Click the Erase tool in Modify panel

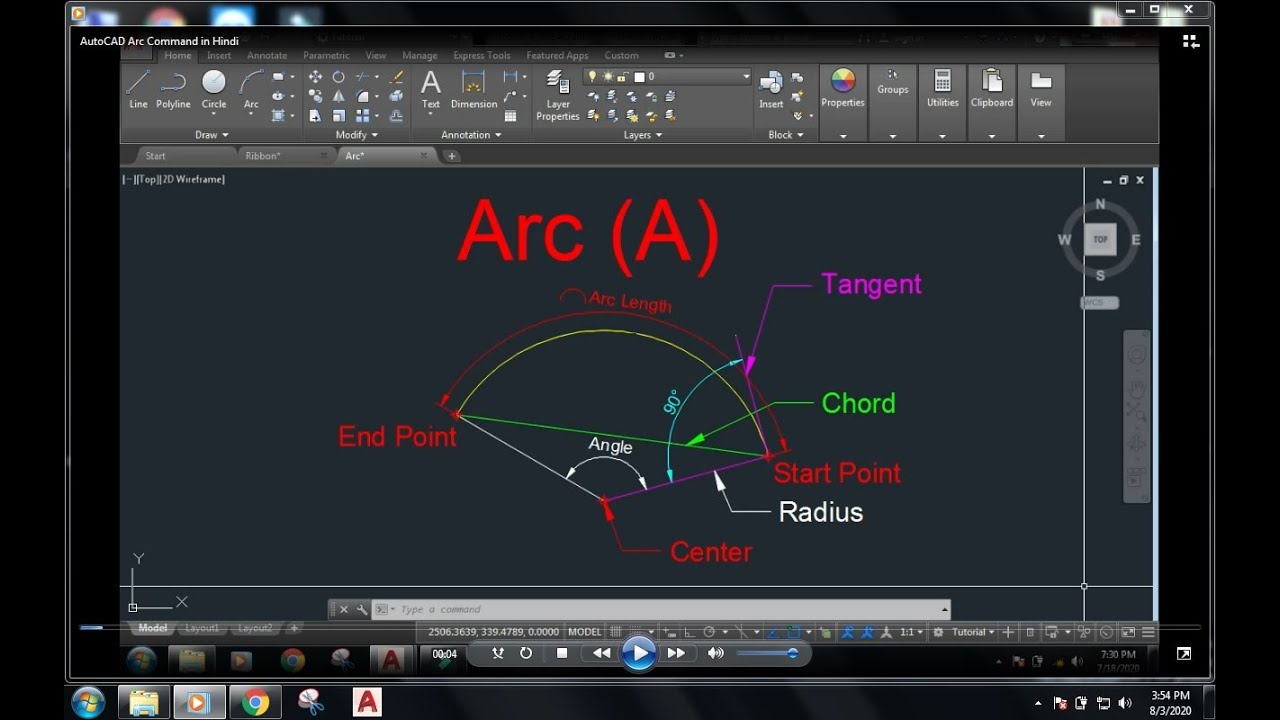396,77
